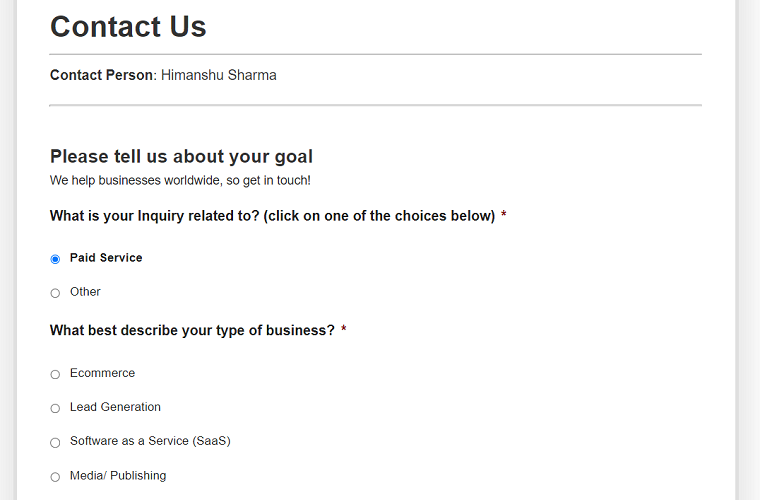Click the "Software as a Service (SaaS)" label
Image resolution: width=760 pixels, height=500 pixels.
[x=150, y=441]
